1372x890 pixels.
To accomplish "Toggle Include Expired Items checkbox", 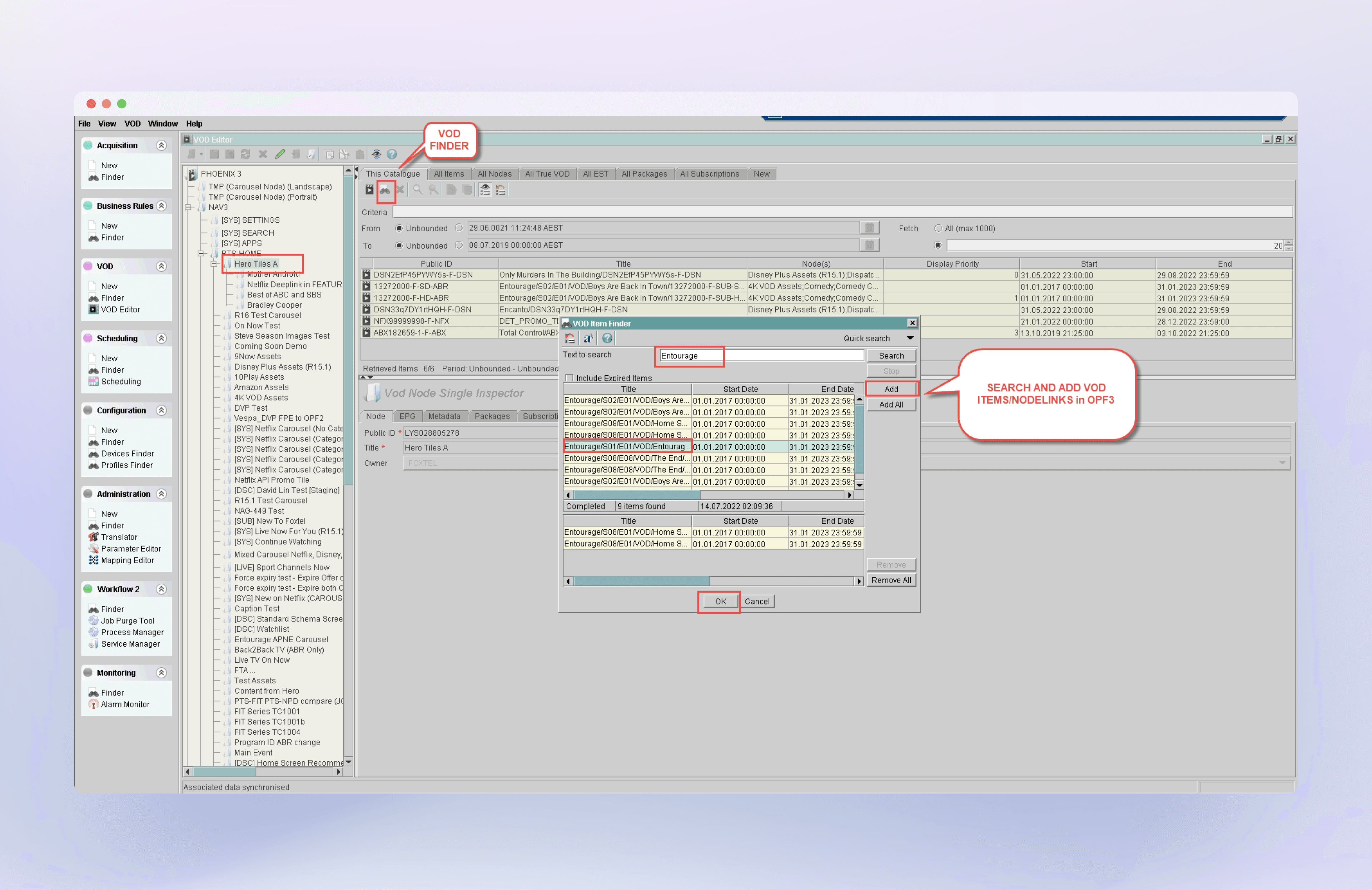I will coord(570,379).
